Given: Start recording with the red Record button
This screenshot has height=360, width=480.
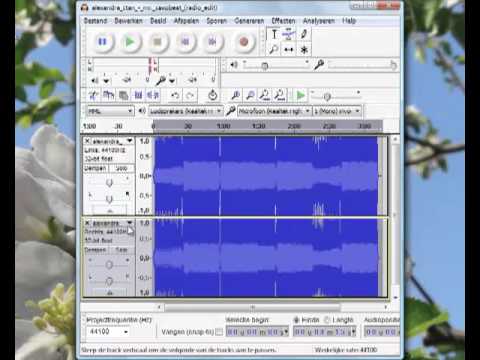Looking at the screenshot, I should tap(244, 42).
